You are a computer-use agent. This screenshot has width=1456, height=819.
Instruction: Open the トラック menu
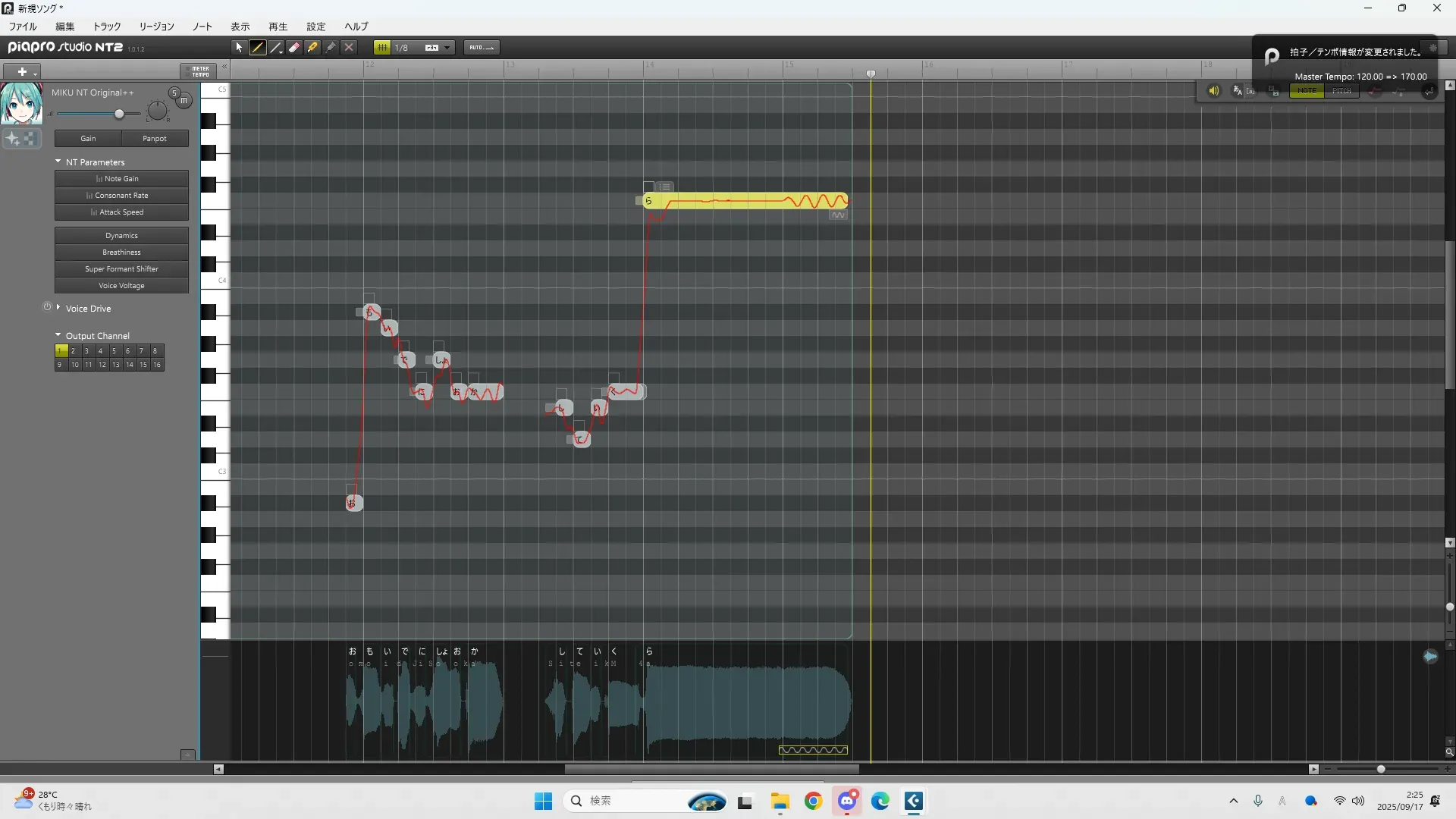click(x=107, y=27)
